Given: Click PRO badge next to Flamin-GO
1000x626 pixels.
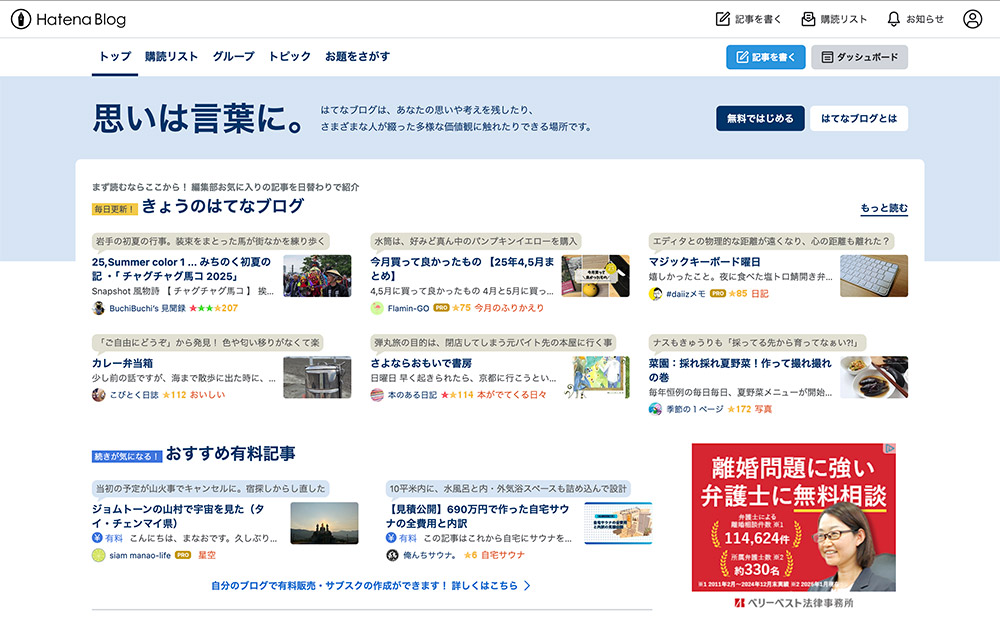Looking at the screenshot, I should [441, 308].
